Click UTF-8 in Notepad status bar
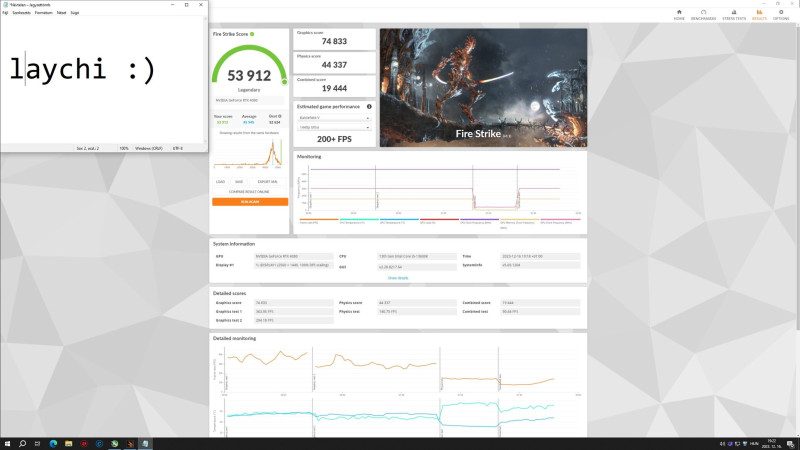The width and height of the screenshot is (800, 450). (178, 148)
